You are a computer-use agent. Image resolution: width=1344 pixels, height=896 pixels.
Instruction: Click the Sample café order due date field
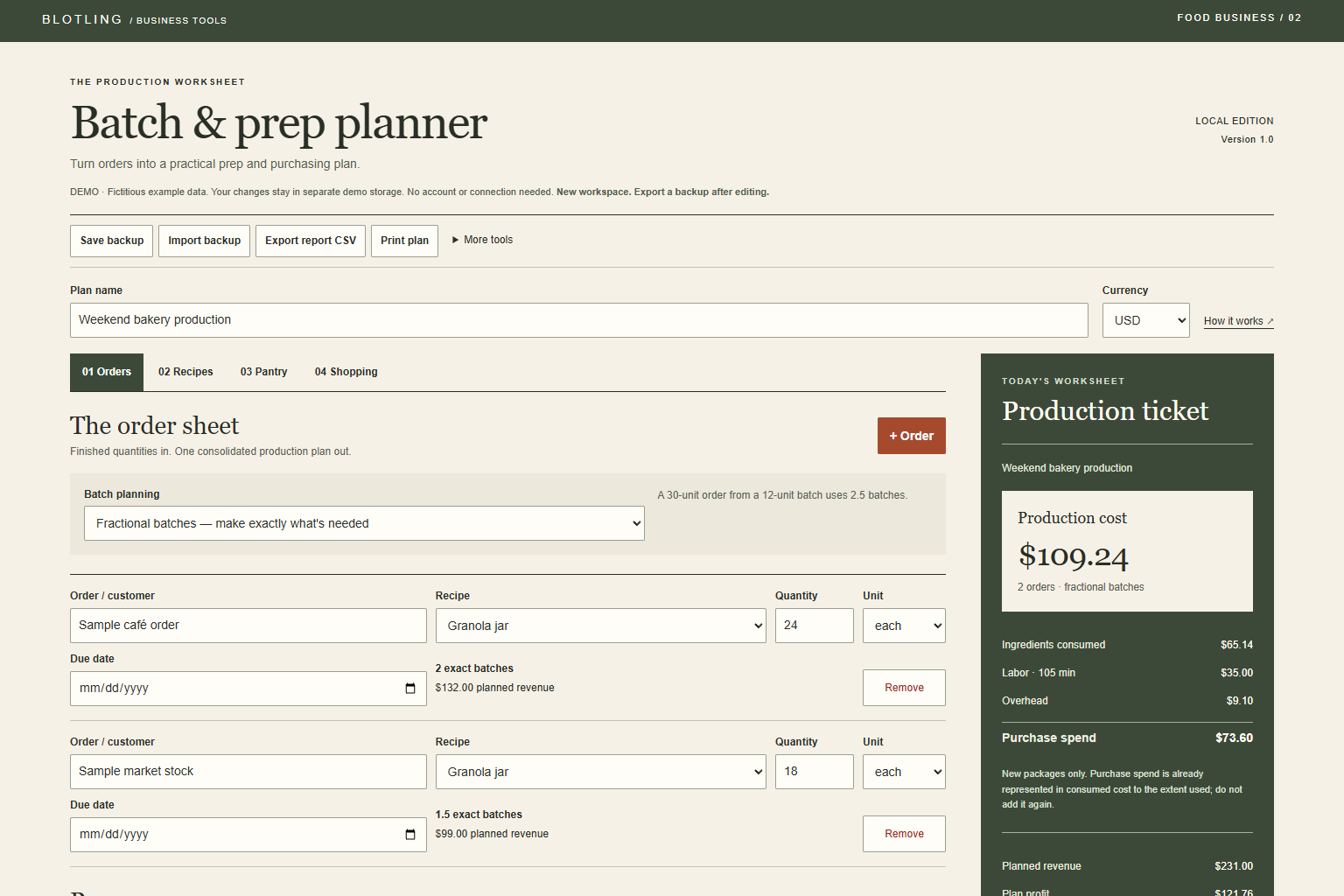248,689
